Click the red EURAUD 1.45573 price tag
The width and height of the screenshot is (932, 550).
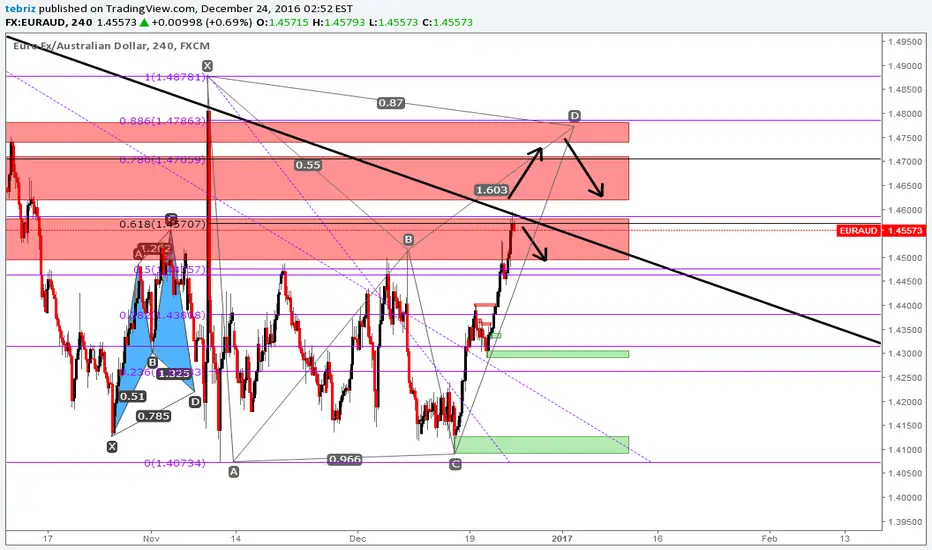click(x=881, y=231)
